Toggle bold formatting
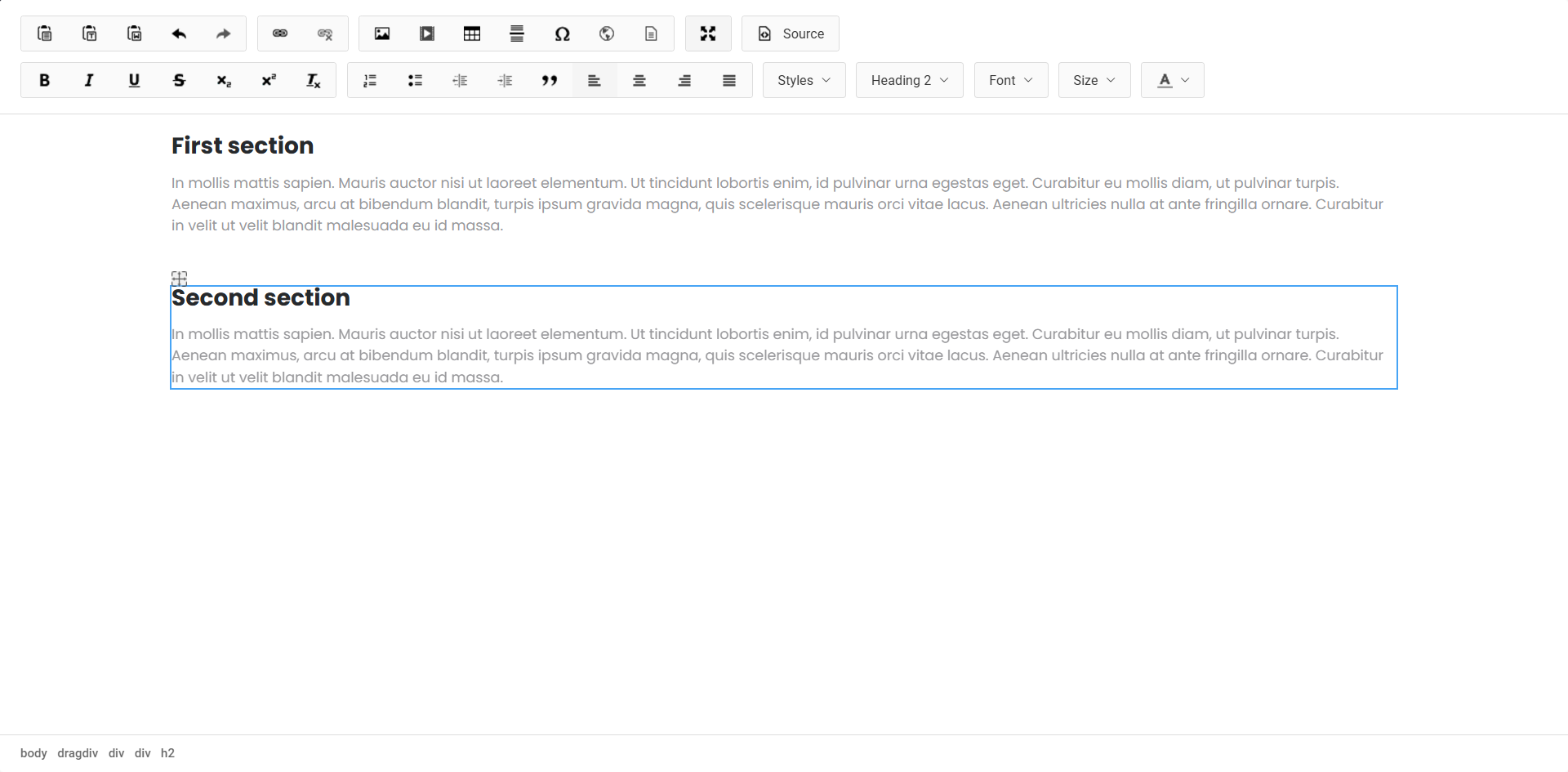Viewport: 1568px width, 772px height. pyautogui.click(x=44, y=80)
